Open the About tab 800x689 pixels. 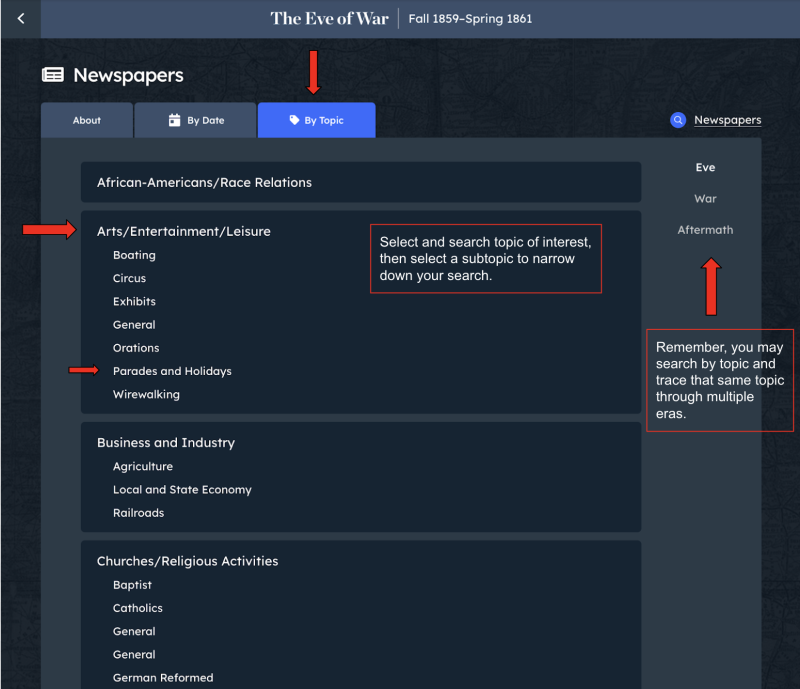click(x=87, y=120)
